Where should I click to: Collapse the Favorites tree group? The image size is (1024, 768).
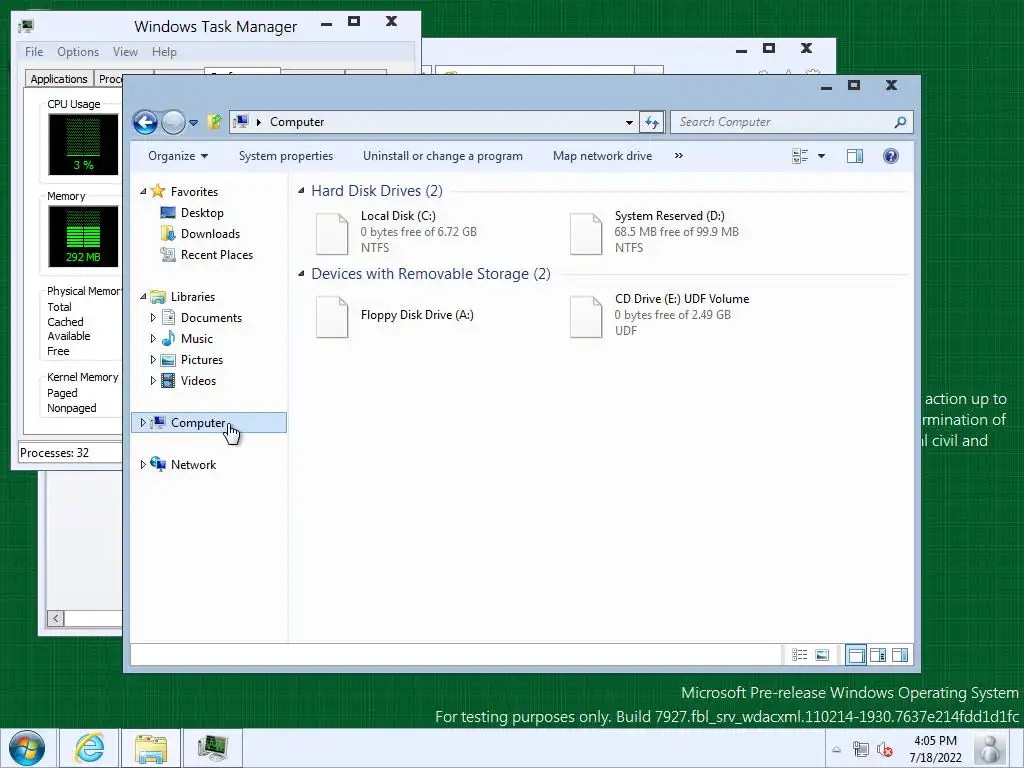(x=143, y=191)
